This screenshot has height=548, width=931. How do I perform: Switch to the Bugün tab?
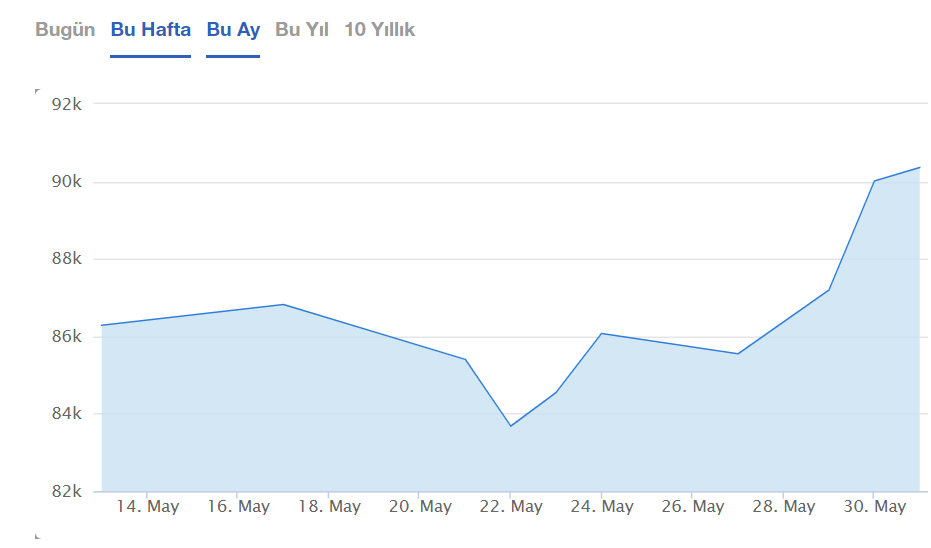65,30
